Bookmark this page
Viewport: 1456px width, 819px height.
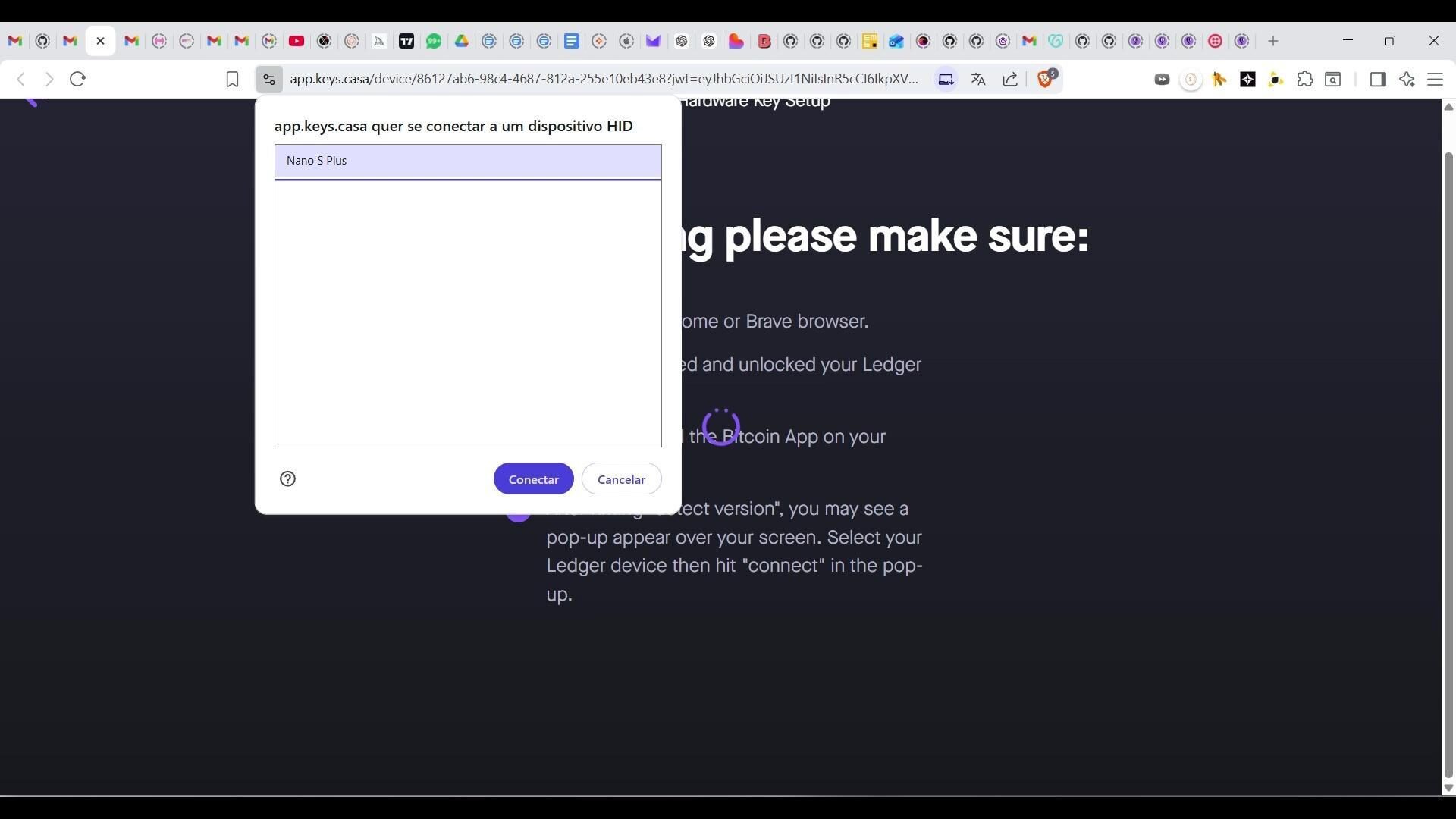tap(232, 79)
